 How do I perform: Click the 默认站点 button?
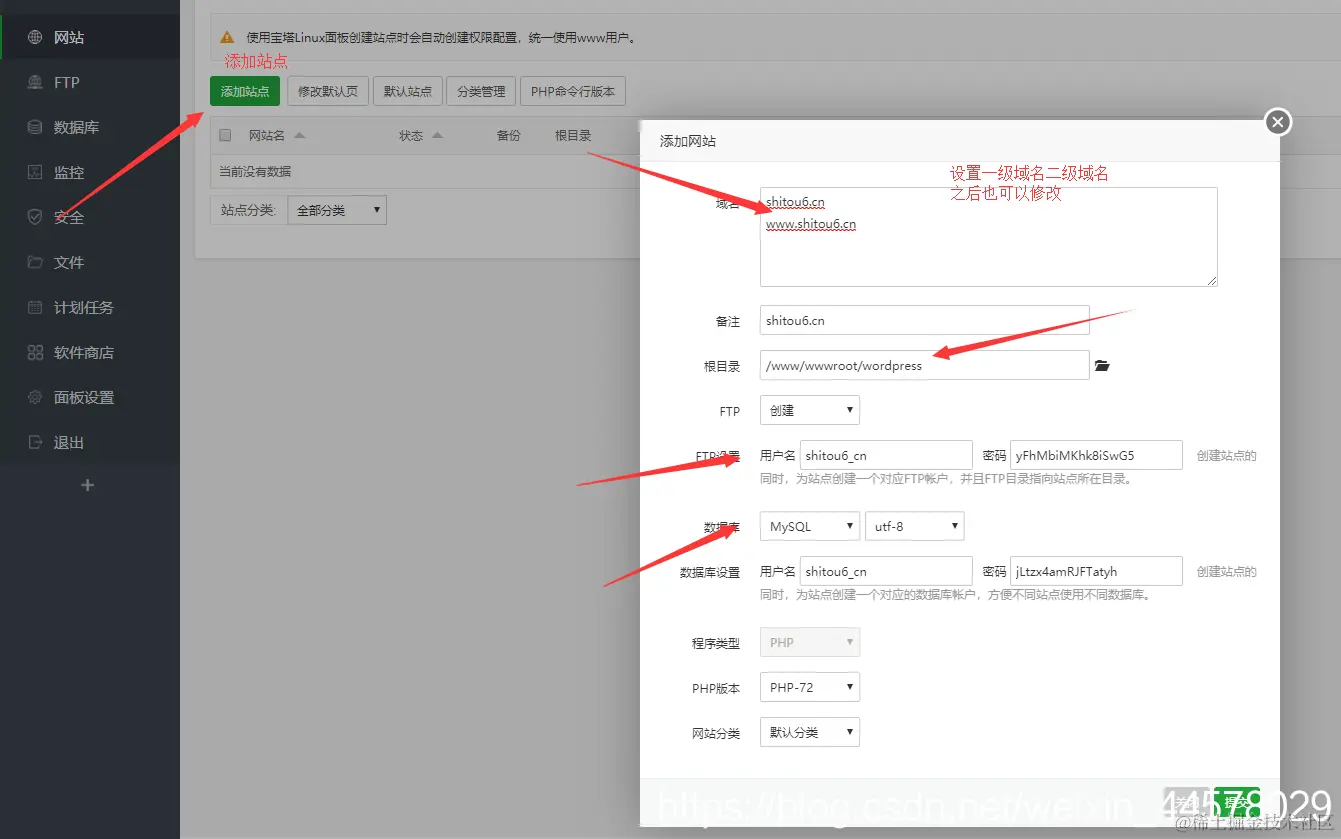tap(408, 91)
